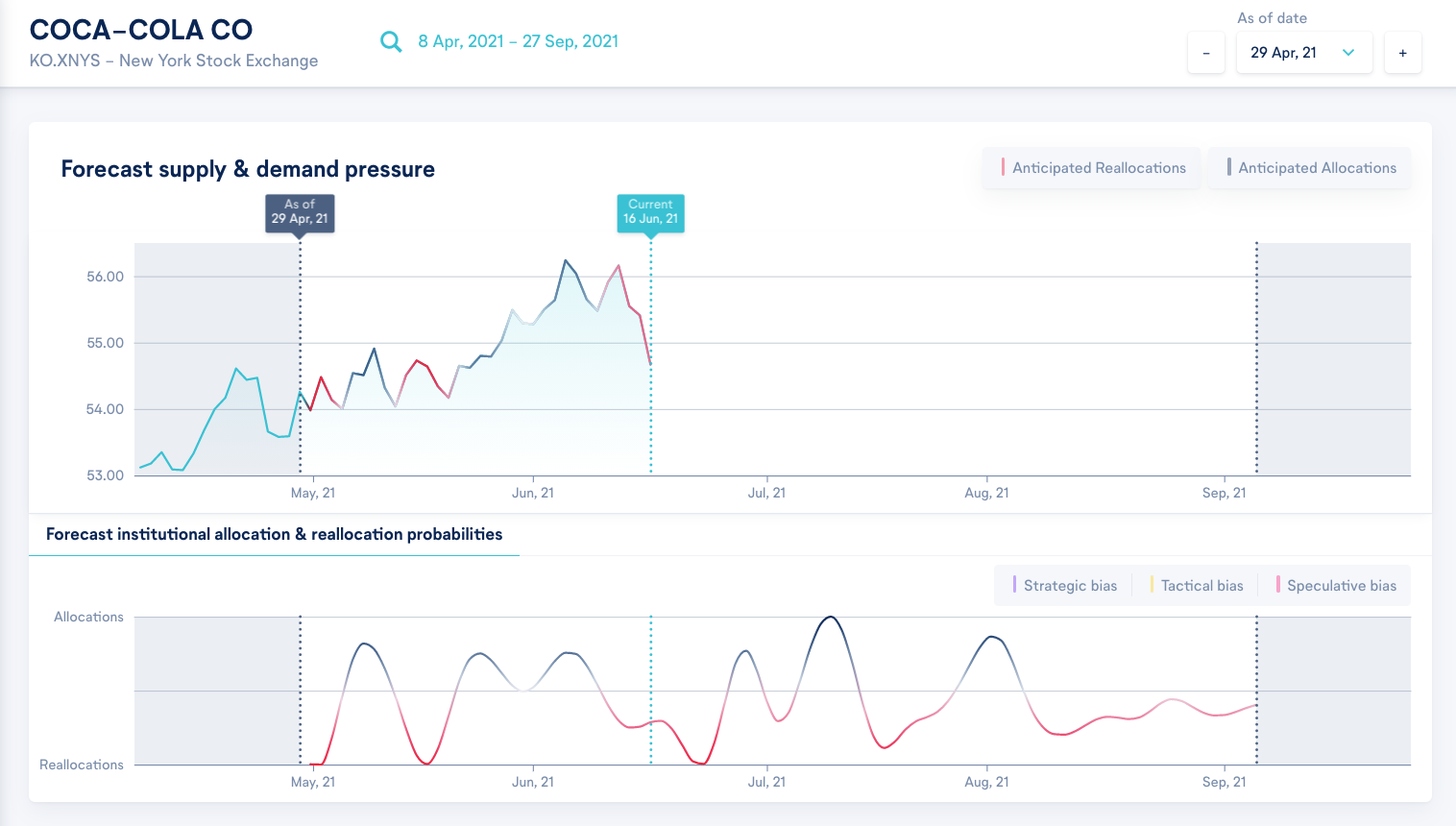1456x826 pixels.
Task: Expand the As of date chevron arrow
Action: [1348, 53]
